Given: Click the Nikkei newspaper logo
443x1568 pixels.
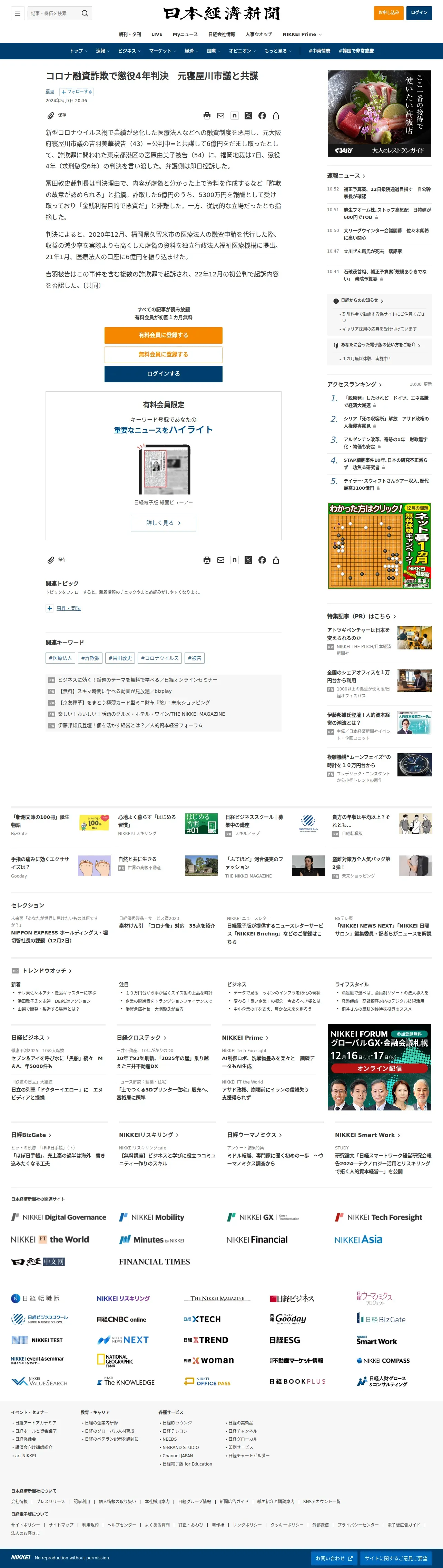Looking at the screenshot, I should tap(221, 13).
